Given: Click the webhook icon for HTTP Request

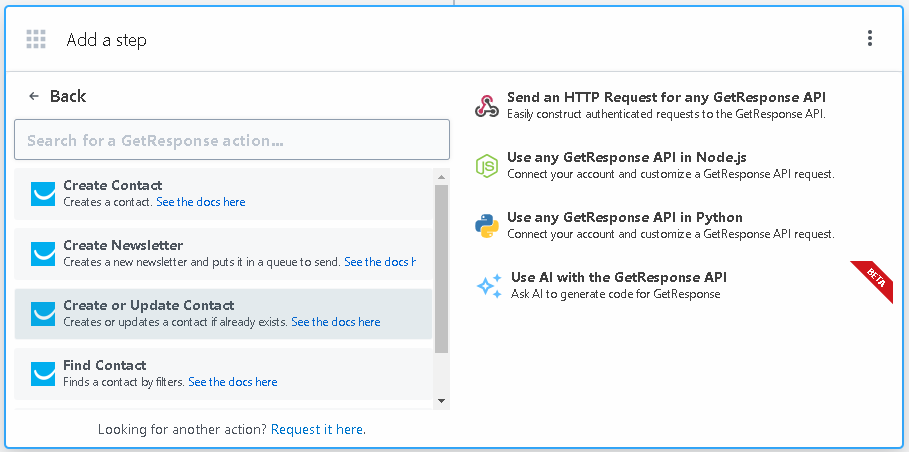Looking at the screenshot, I should [486, 105].
